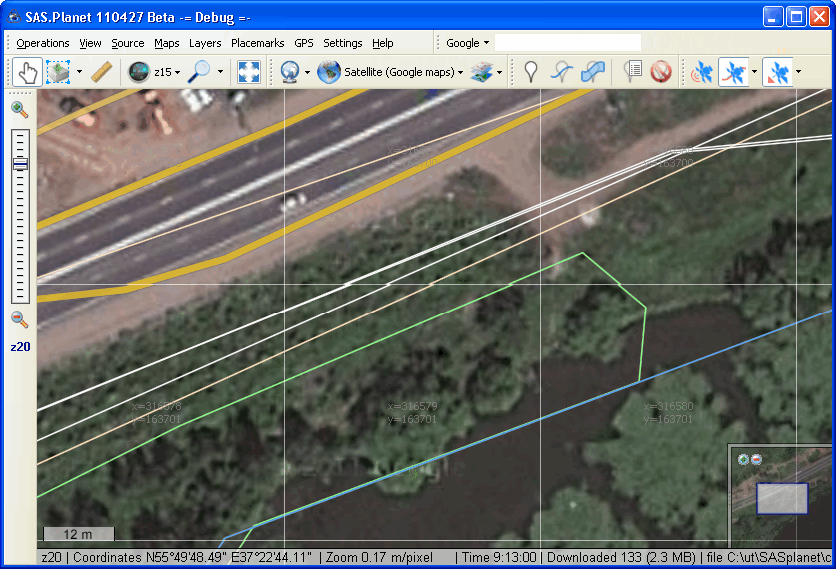836x569 pixels.
Task: Click the vertical zoom level slider handle
Action: pos(20,164)
